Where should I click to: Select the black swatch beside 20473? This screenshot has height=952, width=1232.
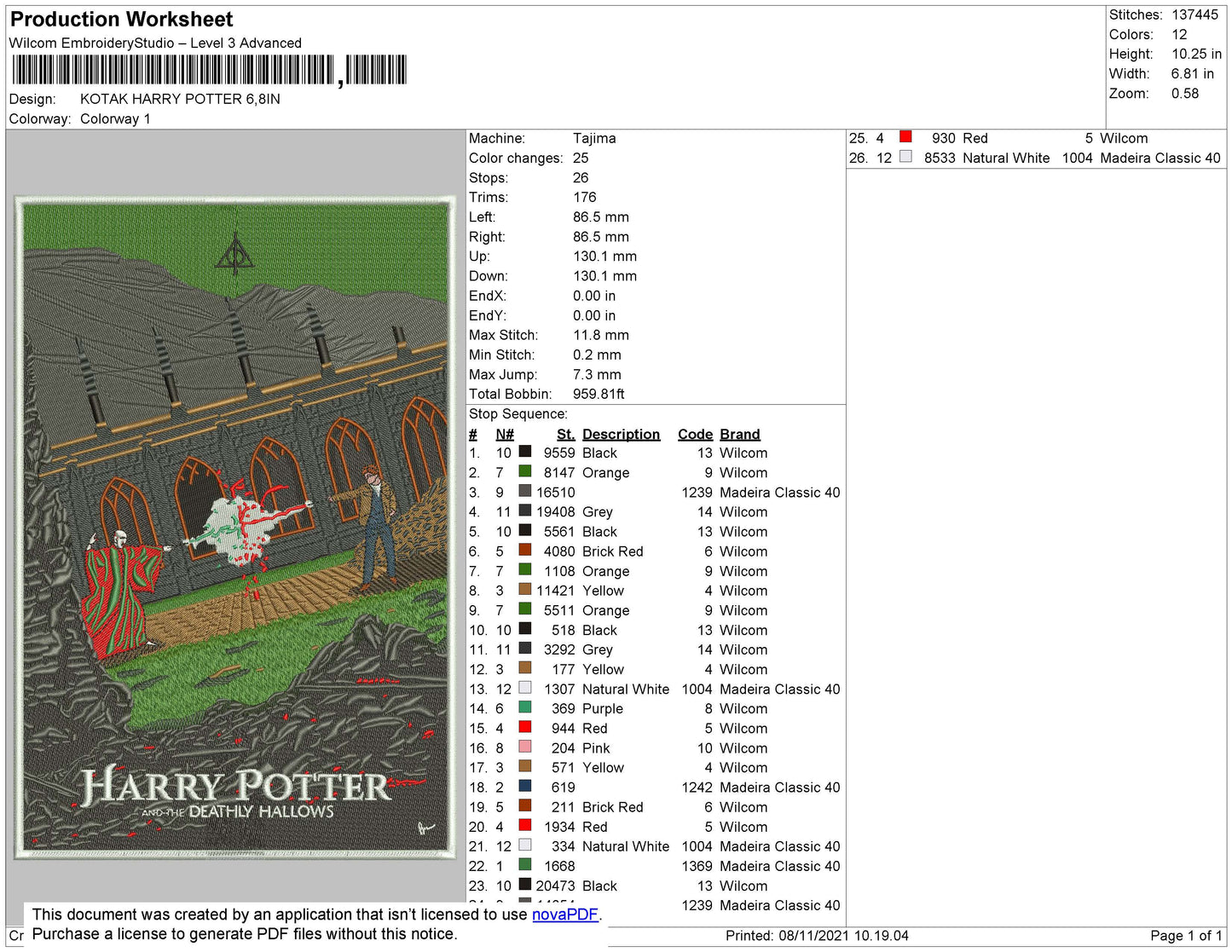click(525, 885)
